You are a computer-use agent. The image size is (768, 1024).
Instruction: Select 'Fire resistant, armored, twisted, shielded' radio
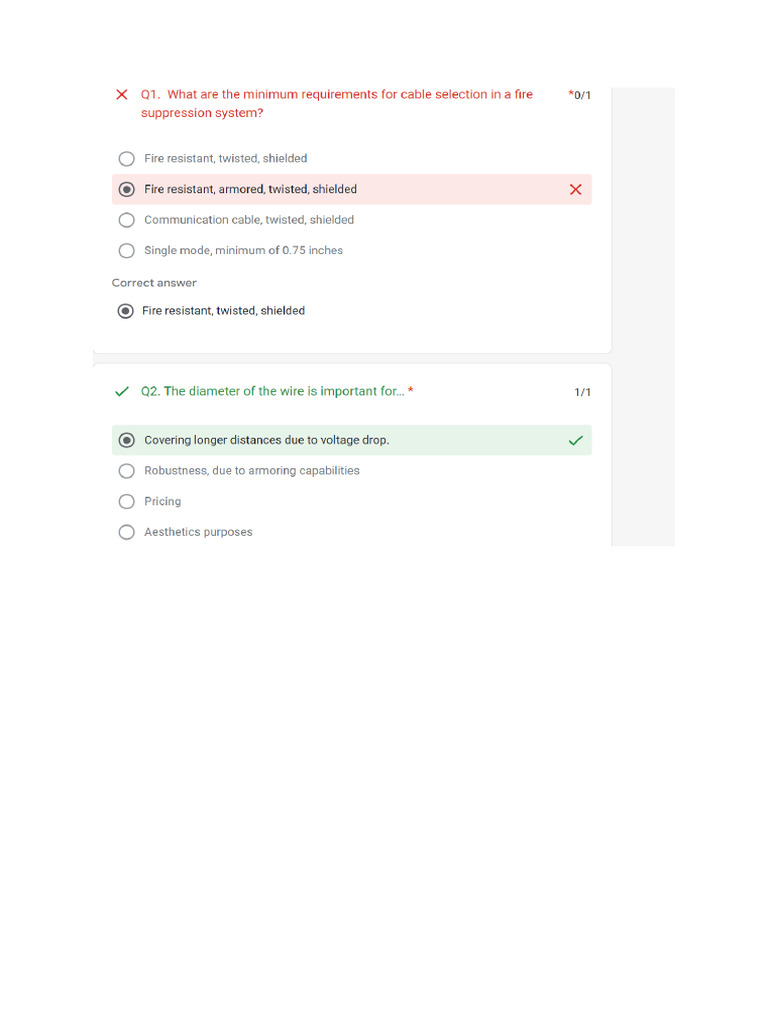pyautogui.click(x=127, y=189)
